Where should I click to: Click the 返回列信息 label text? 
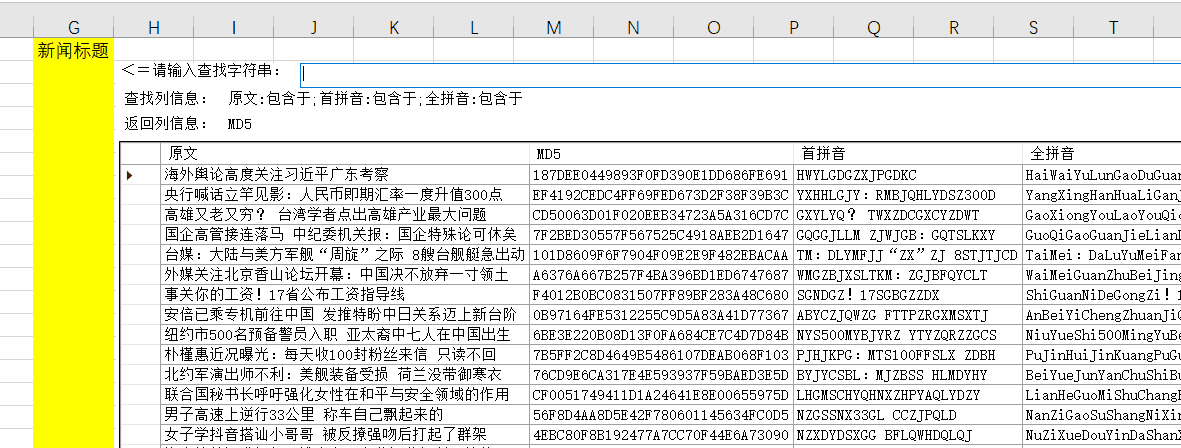(166, 124)
